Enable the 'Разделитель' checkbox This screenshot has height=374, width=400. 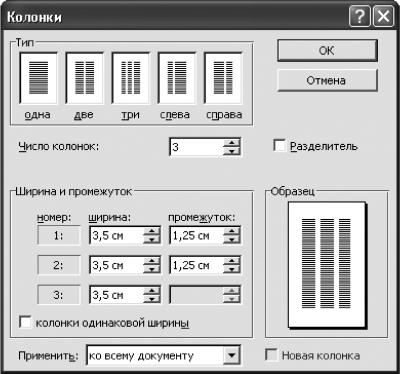[279, 146]
